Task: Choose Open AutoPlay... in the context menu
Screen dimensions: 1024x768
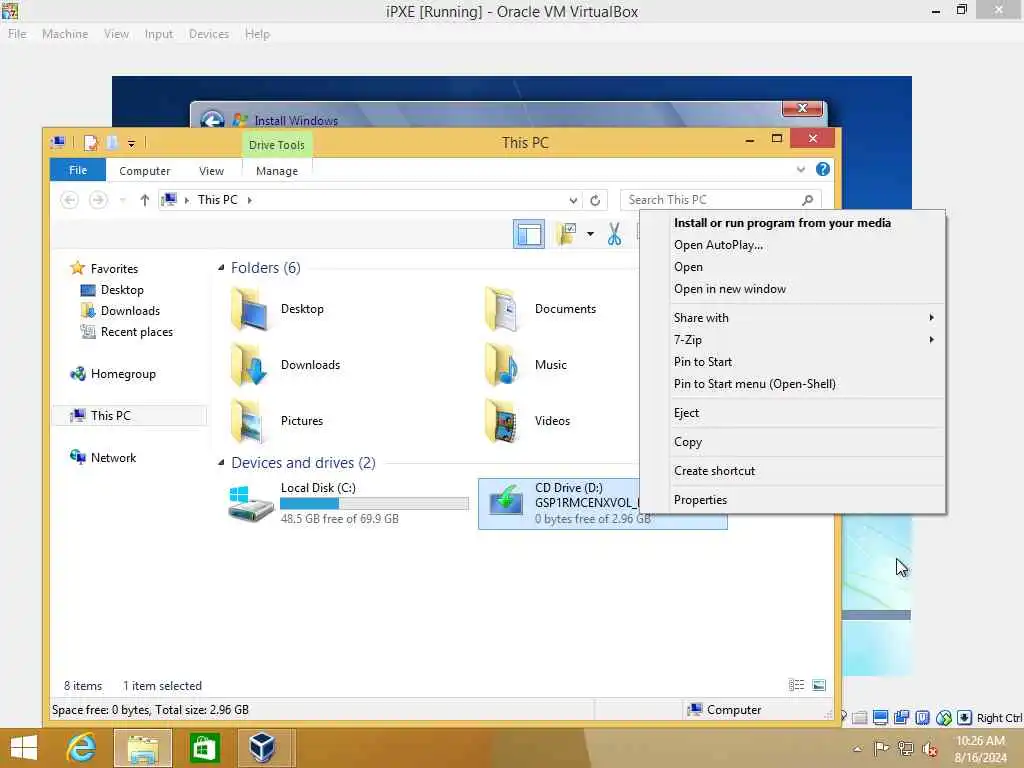Action: point(718,245)
